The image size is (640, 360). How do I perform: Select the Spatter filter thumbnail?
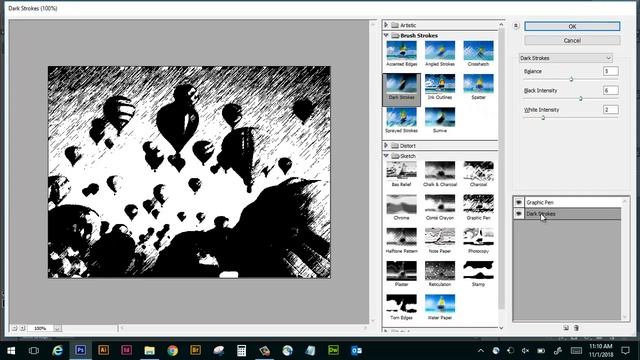pyautogui.click(x=478, y=87)
